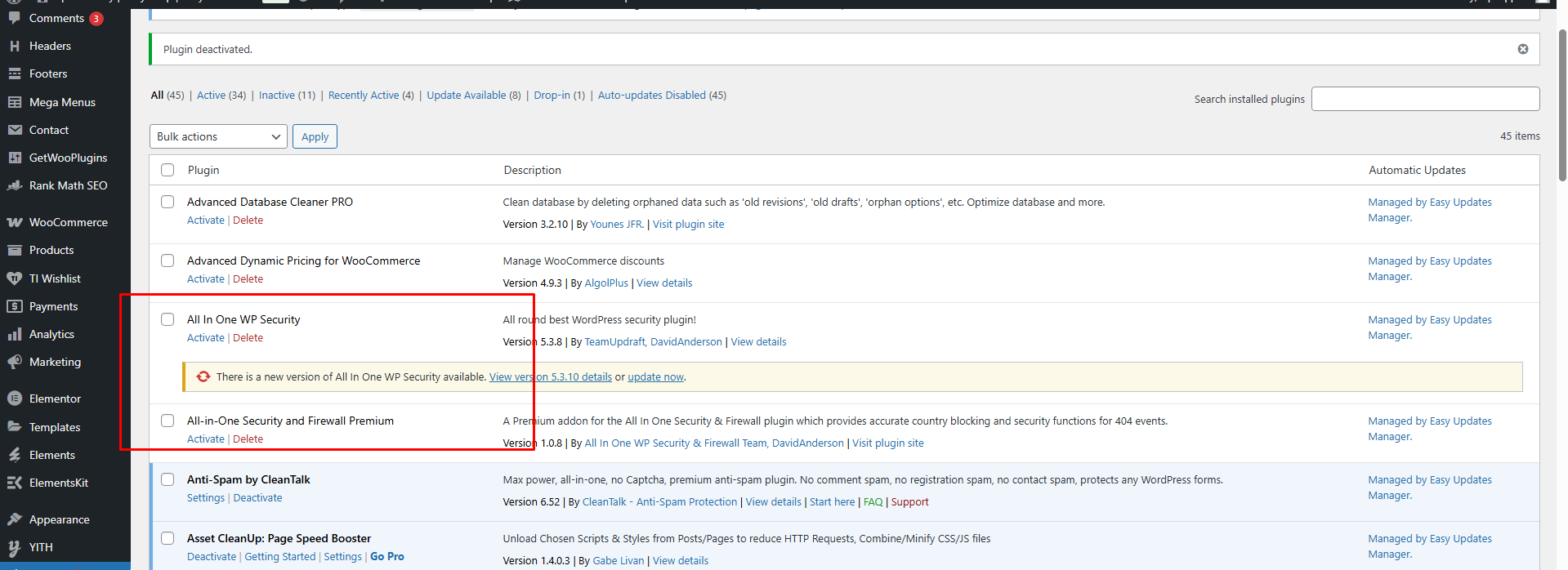The image size is (1568, 570).
Task: Open Elements sidebar icon
Action: [x=15, y=455]
